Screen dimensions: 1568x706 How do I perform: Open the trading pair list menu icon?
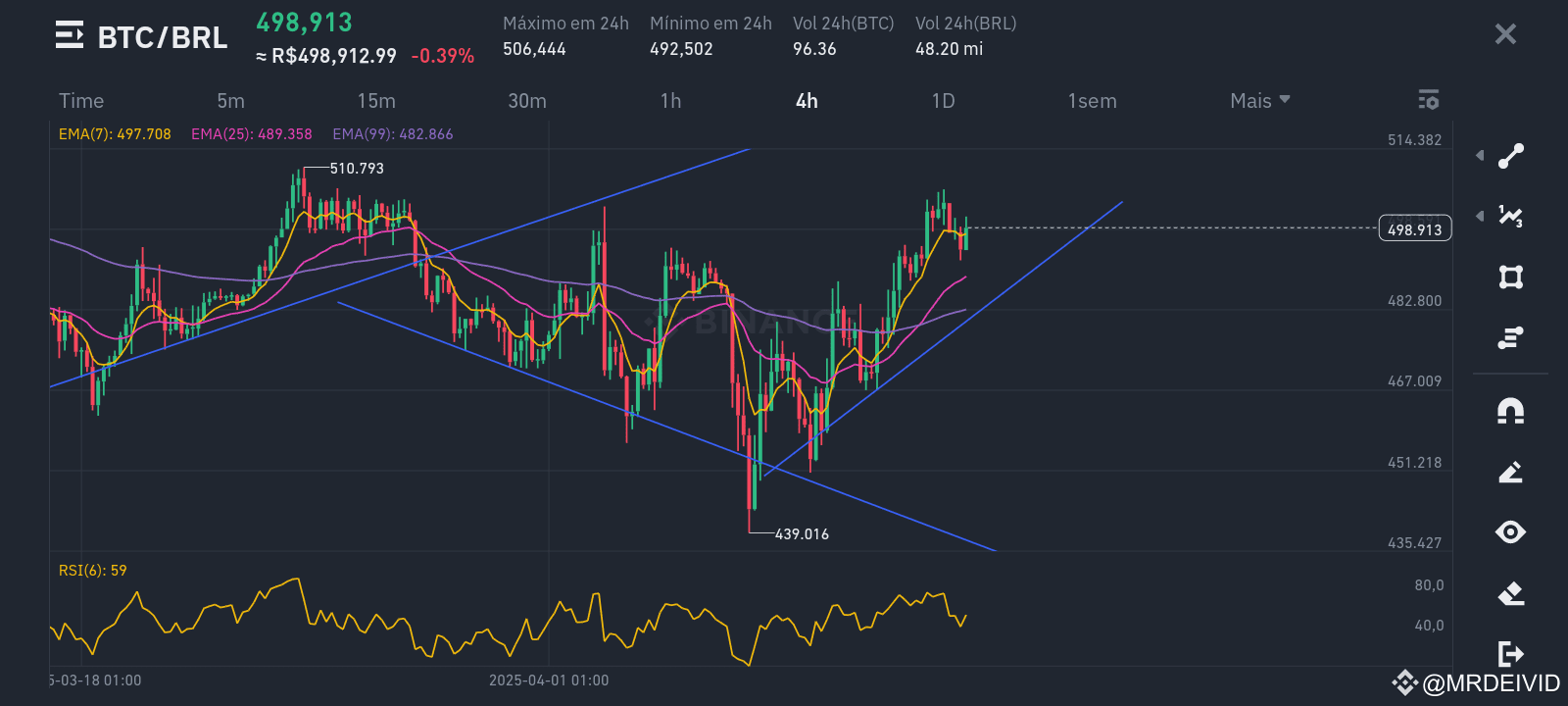pyautogui.click(x=70, y=35)
